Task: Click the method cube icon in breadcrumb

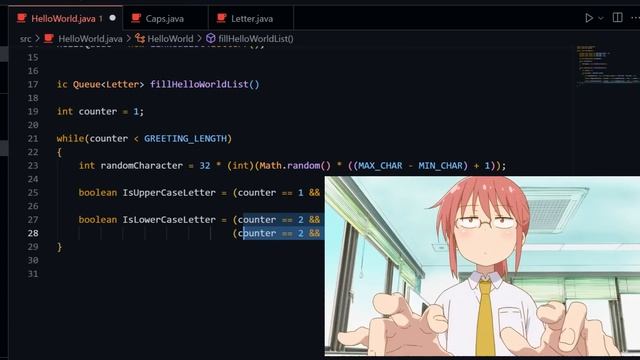Action: pyautogui.click(x=211, y=38)
